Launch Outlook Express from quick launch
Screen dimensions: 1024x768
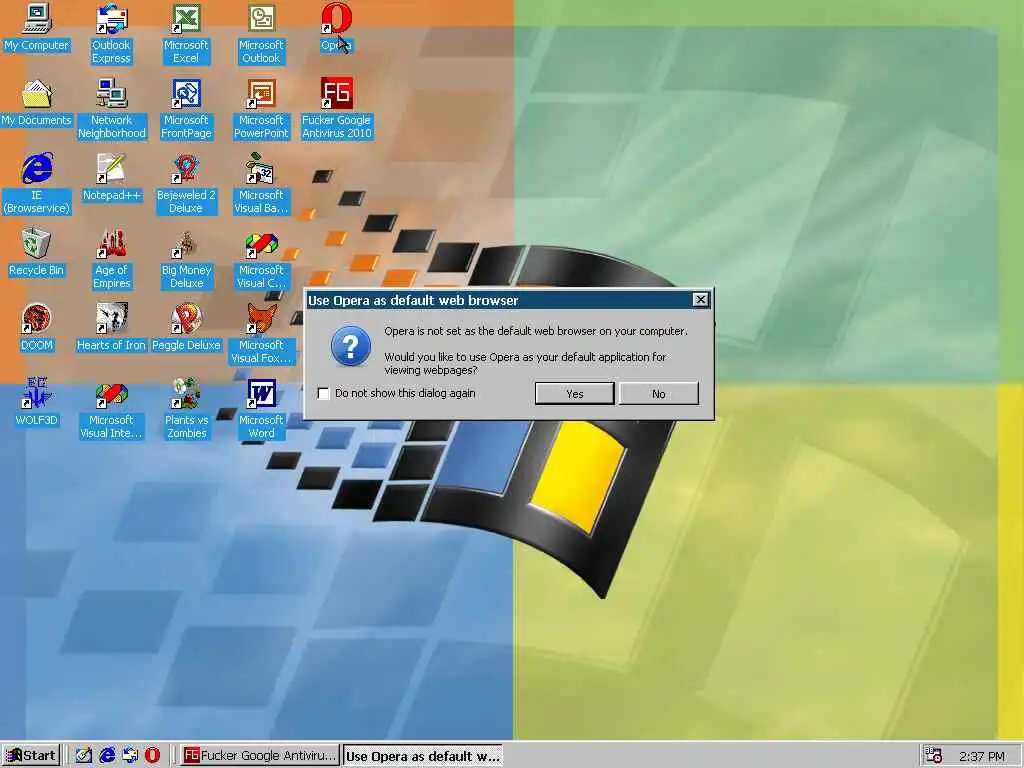(129, 756)
